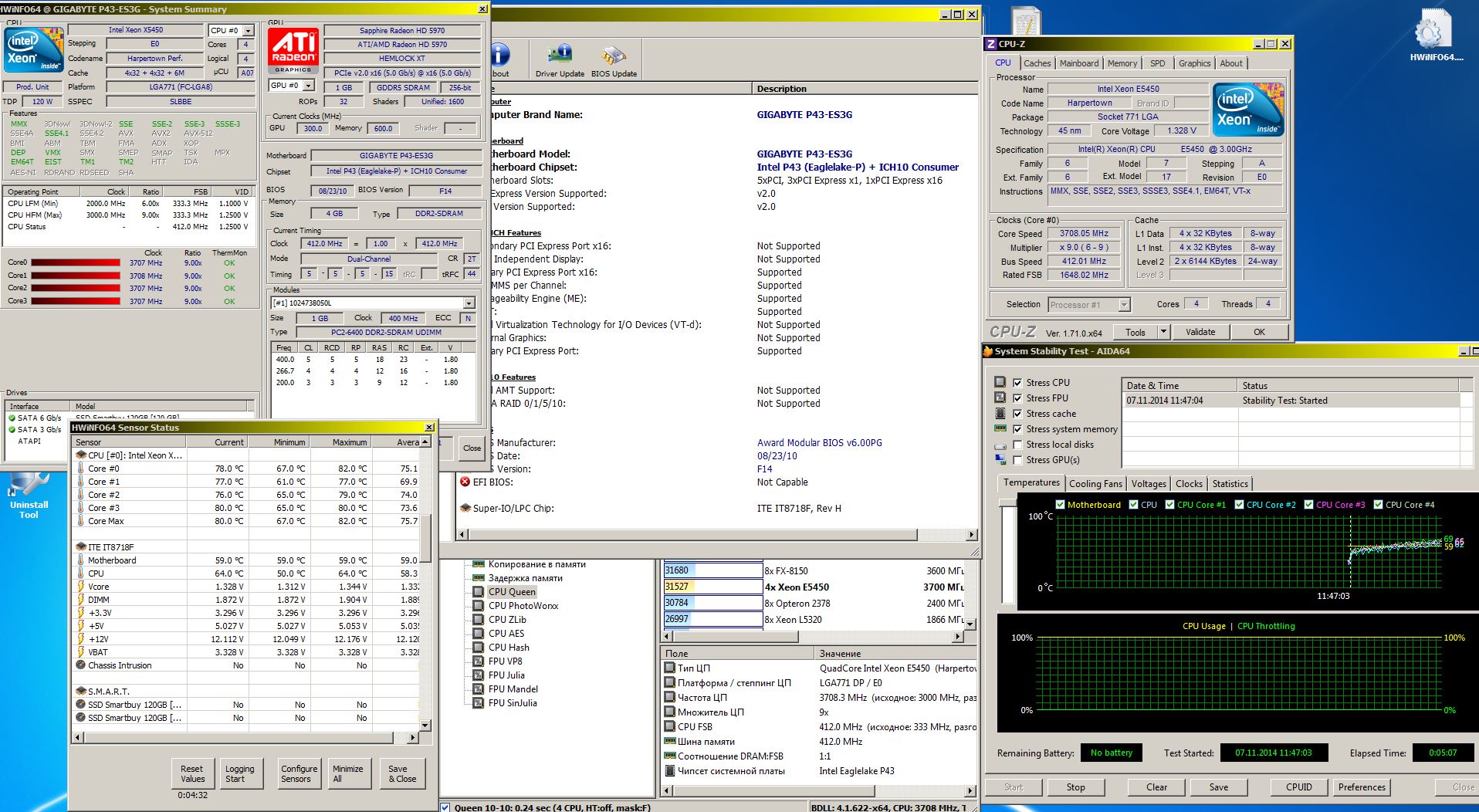Click the Reset Values sensor button

tap(192, 773)
